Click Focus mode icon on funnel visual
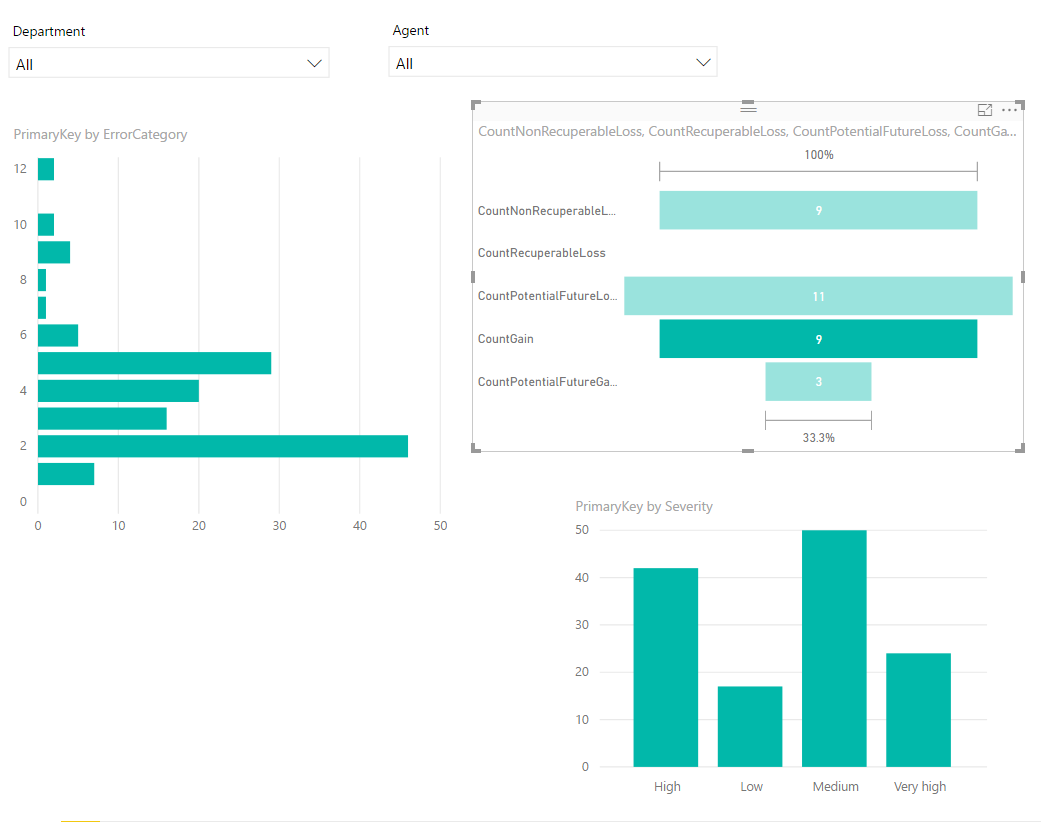The height and width of the screenshot is (822, 1041). click(x=985, y=110)
